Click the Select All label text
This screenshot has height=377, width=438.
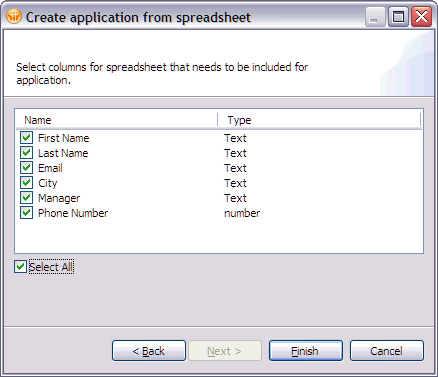point(51,267)
